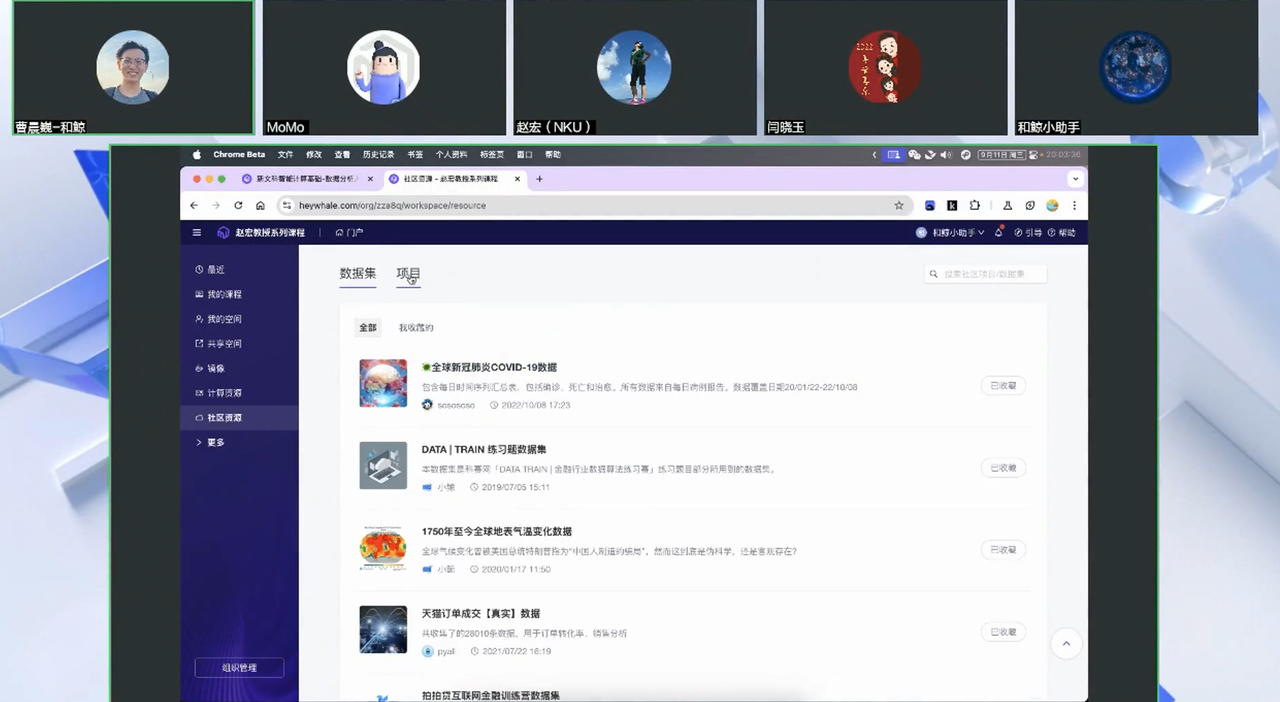Open the 和鲸小助手 user dropdown
Image resolution: width=1280 pixels, height=702 pixels.
click(x=950, y=233)
